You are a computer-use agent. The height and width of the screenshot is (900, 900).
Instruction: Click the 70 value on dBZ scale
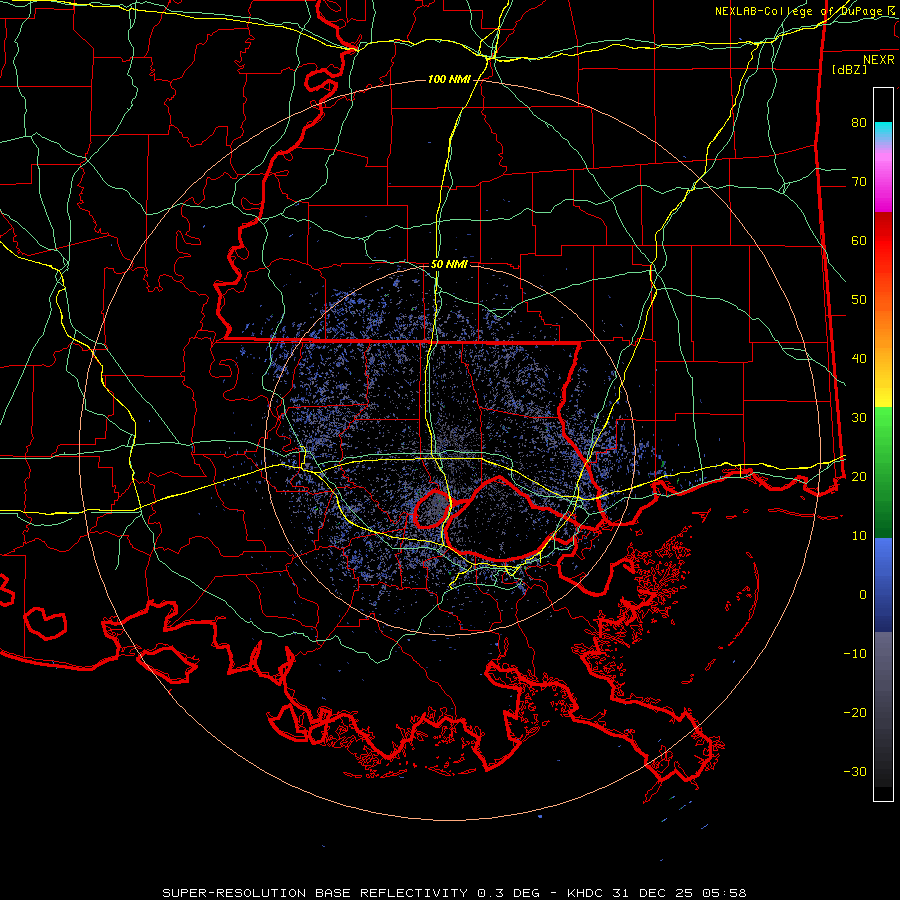(859, 182)
